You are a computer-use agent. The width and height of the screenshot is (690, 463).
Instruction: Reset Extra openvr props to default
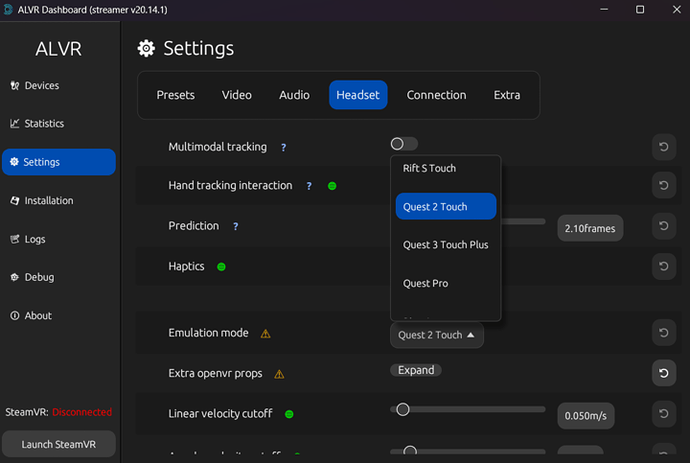pos(662,373)
